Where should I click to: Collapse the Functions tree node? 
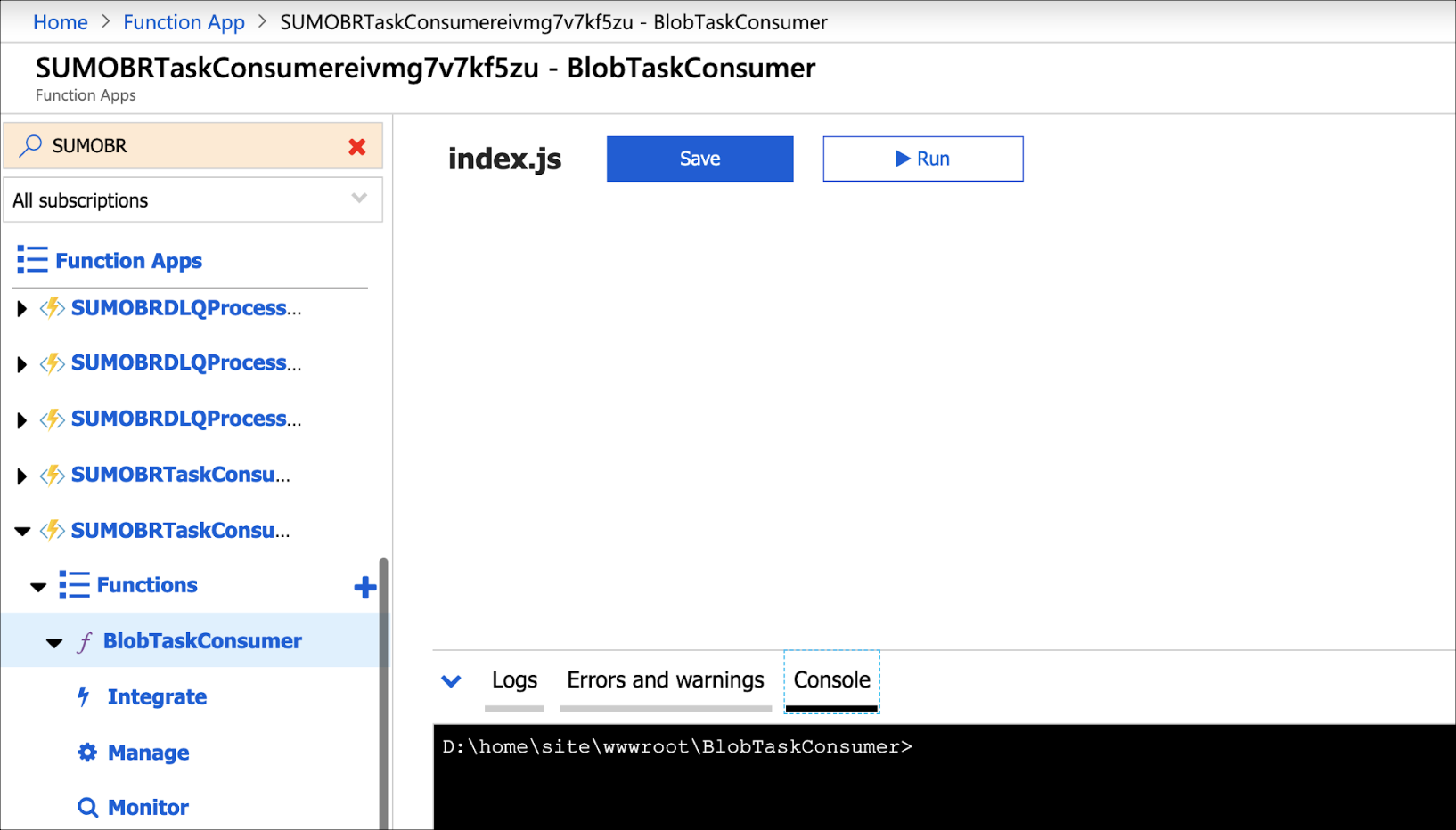pyautogui.click(x=38, y=587)
